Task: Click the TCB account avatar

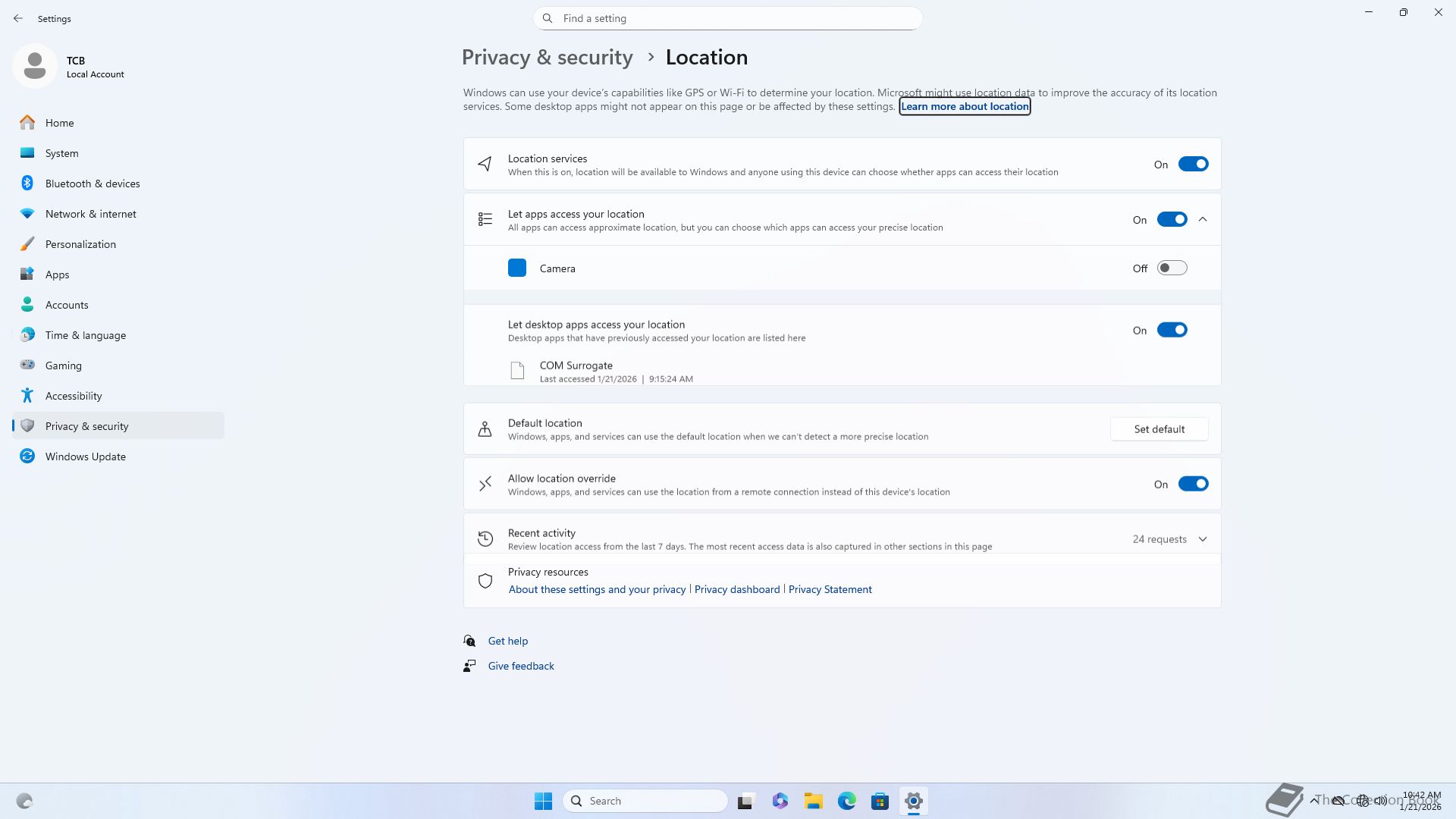Action: tap(35, 67)
